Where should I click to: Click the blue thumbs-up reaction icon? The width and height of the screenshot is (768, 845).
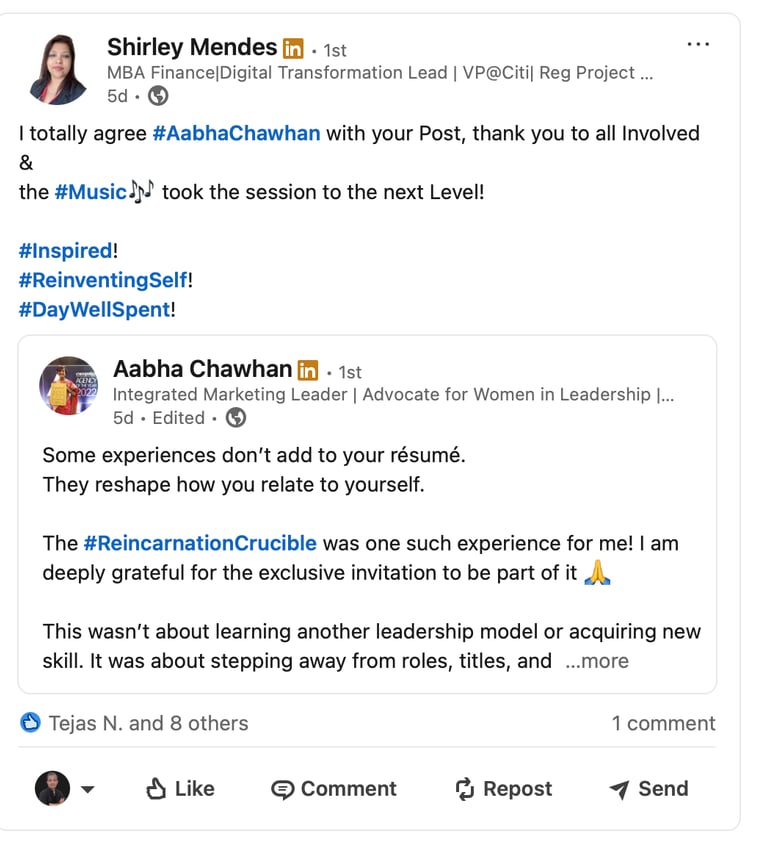[31, 723]
